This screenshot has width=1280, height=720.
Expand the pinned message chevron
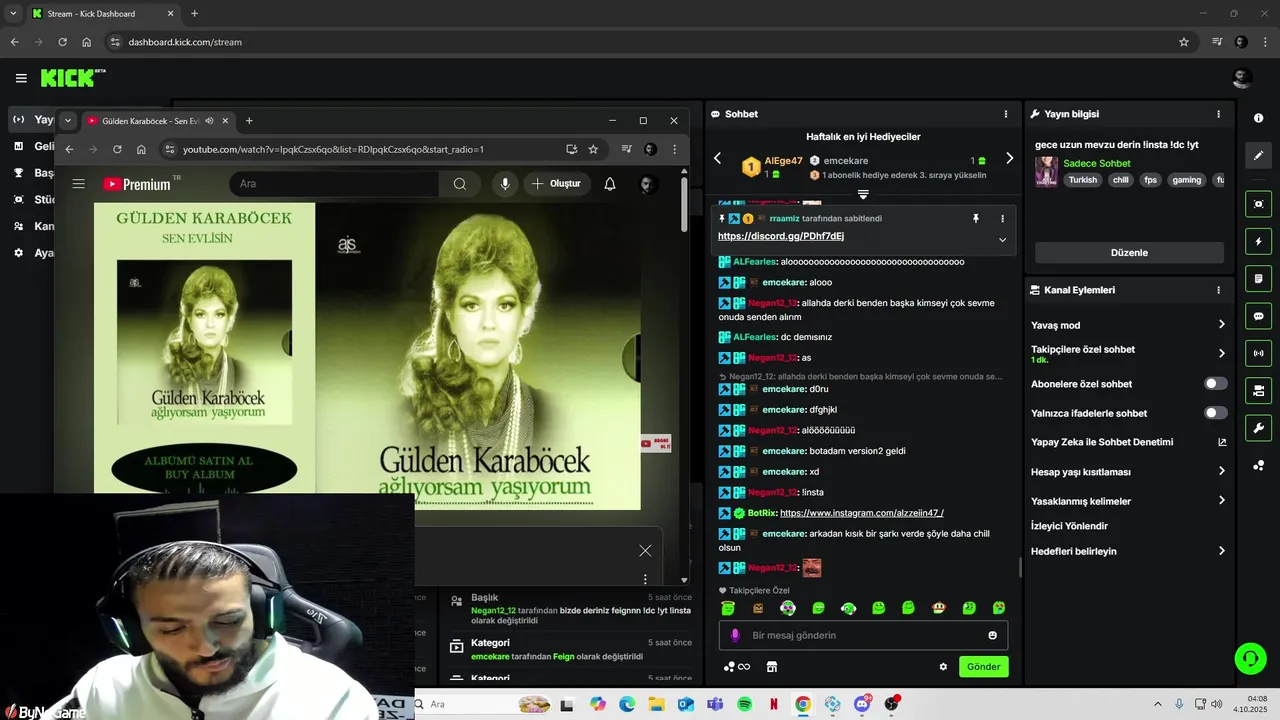tap(1002, 239)
